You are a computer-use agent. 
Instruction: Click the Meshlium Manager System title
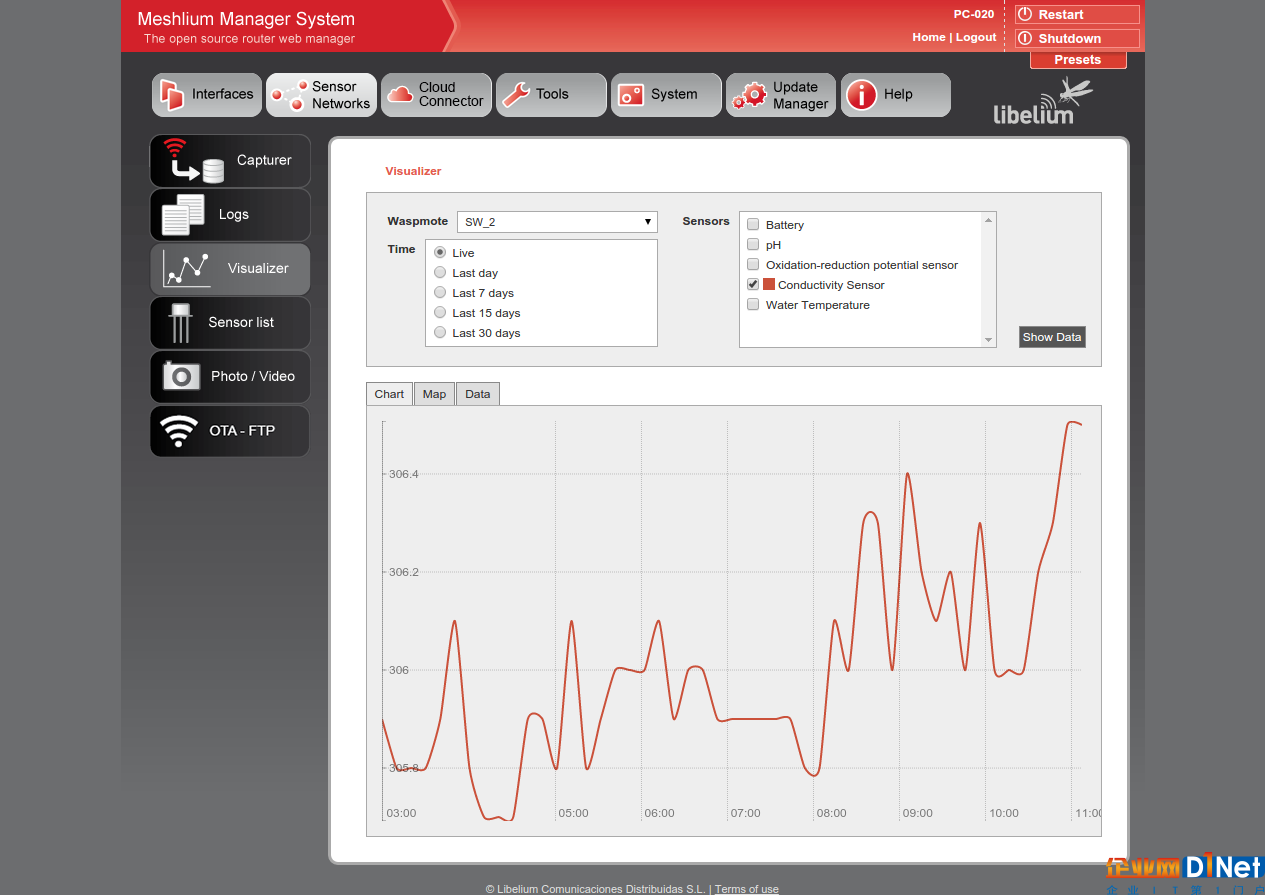(x=246, y=19)
